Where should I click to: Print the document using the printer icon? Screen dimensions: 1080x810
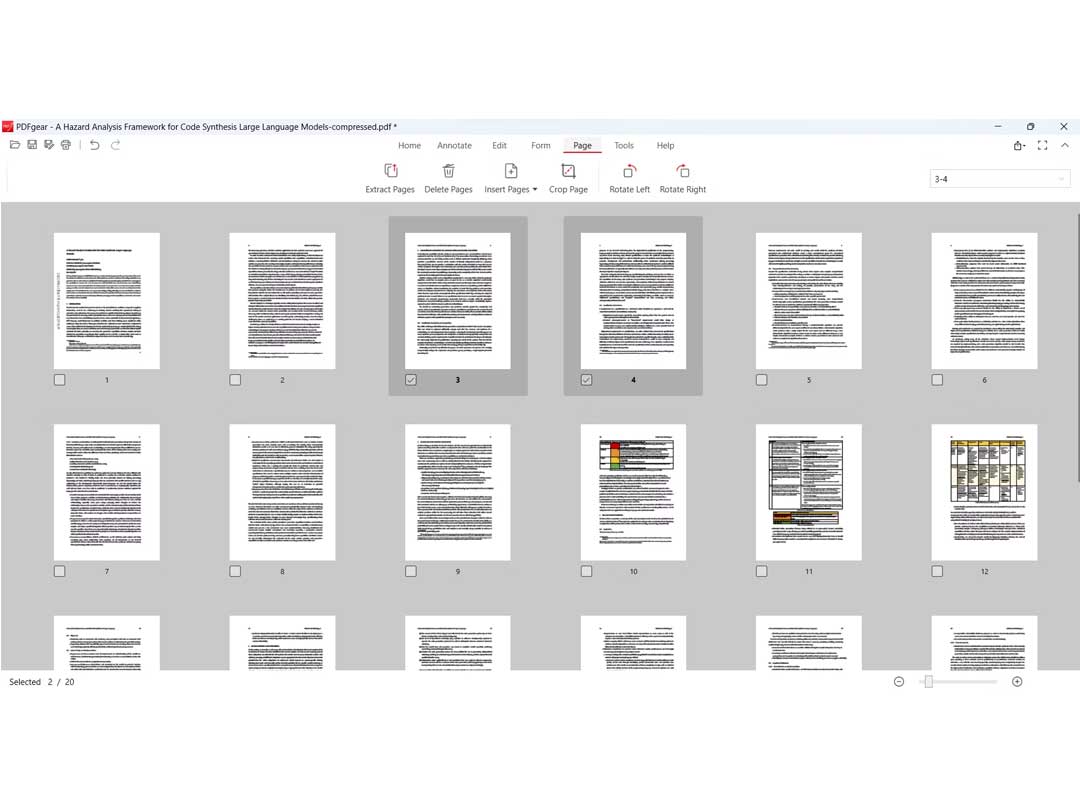66,145
